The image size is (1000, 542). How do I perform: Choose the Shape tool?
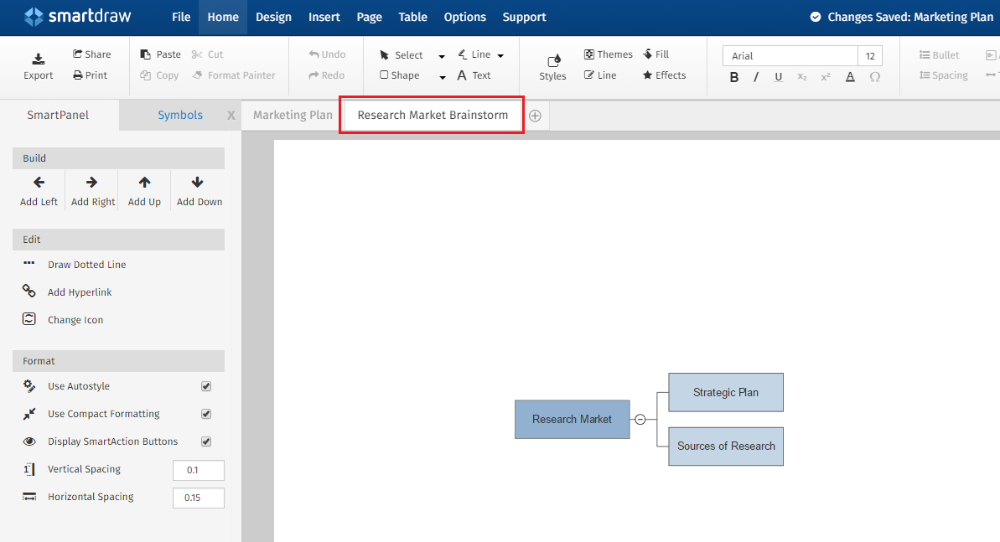coord(400,75)
